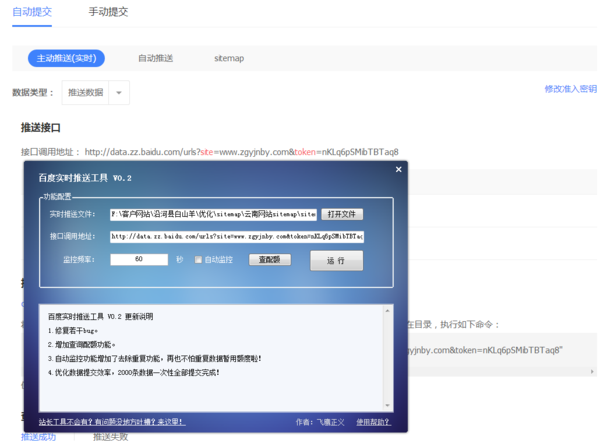Viewport: 600px width, 443px height.
Task: Open the 使用帮助? link
Action: click(373, 422)
